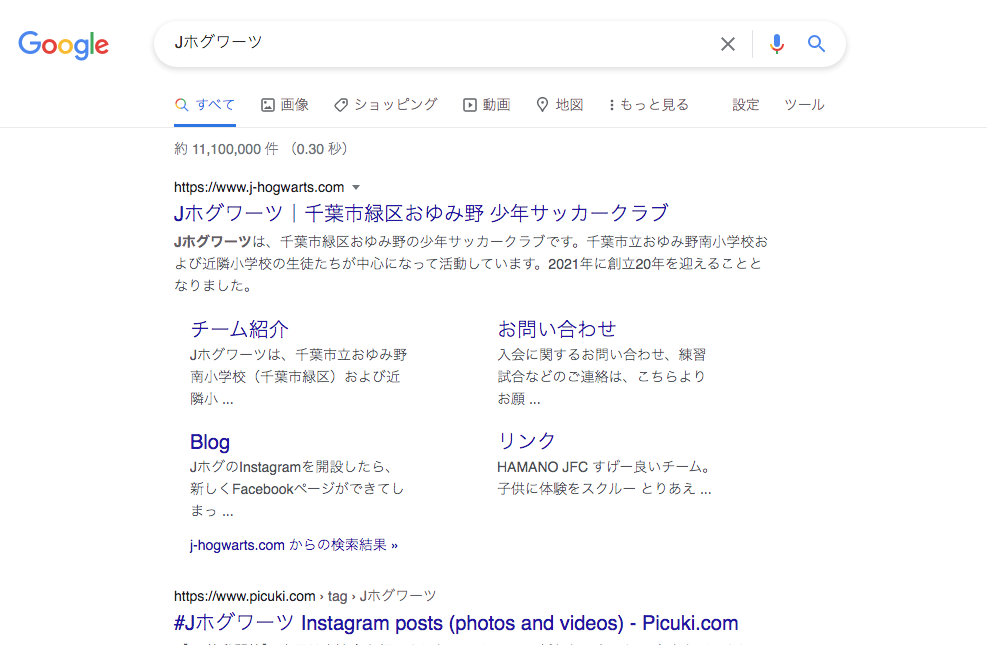
Task: Open the チーム紹介 sitelink
Action: click(239, 328)
